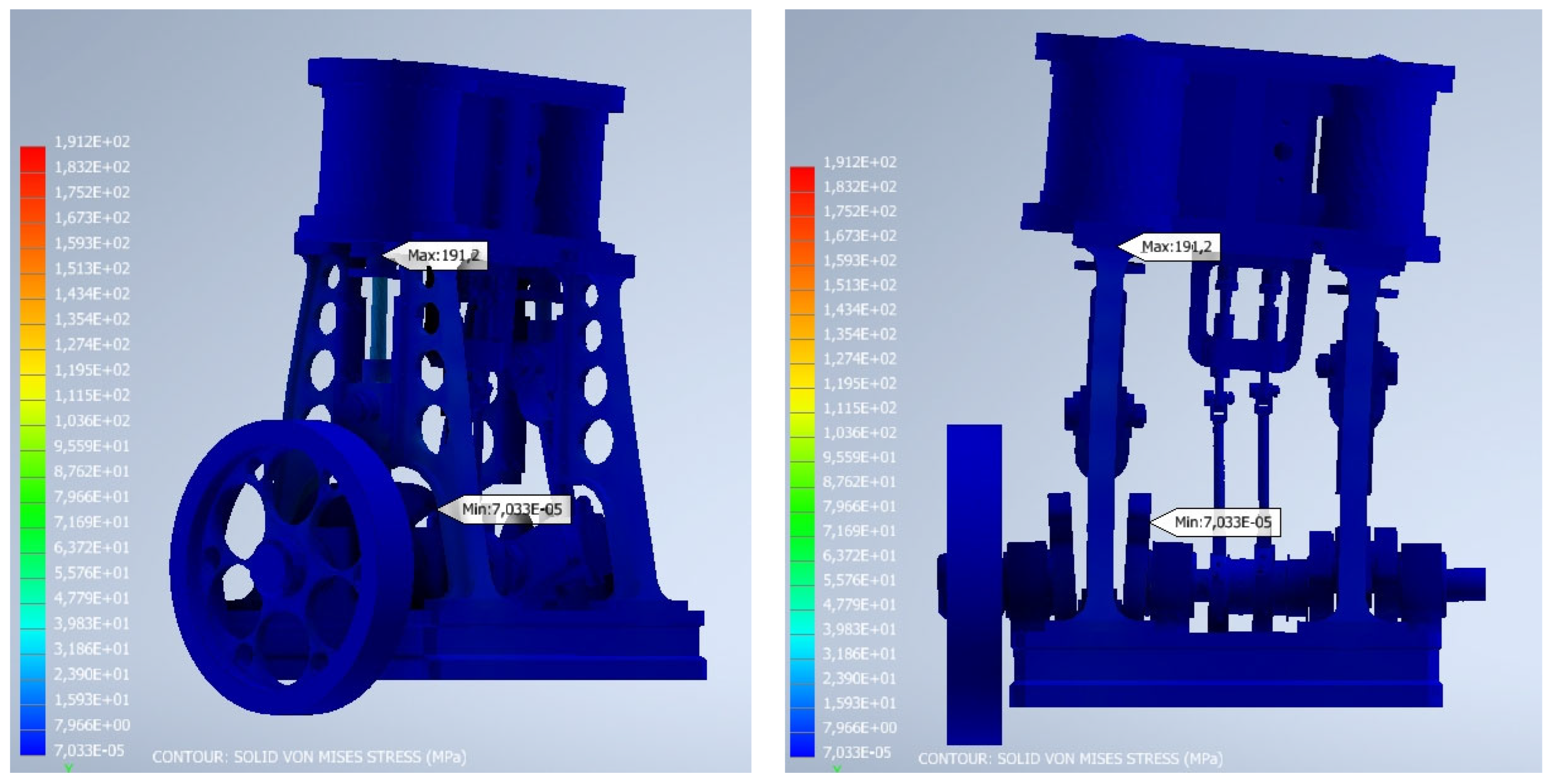Screen dimensions: 1552x784
Task: Click the CONTOUR: SOLID VON MISES STRESS caption in left view
Action: (309, 757)
